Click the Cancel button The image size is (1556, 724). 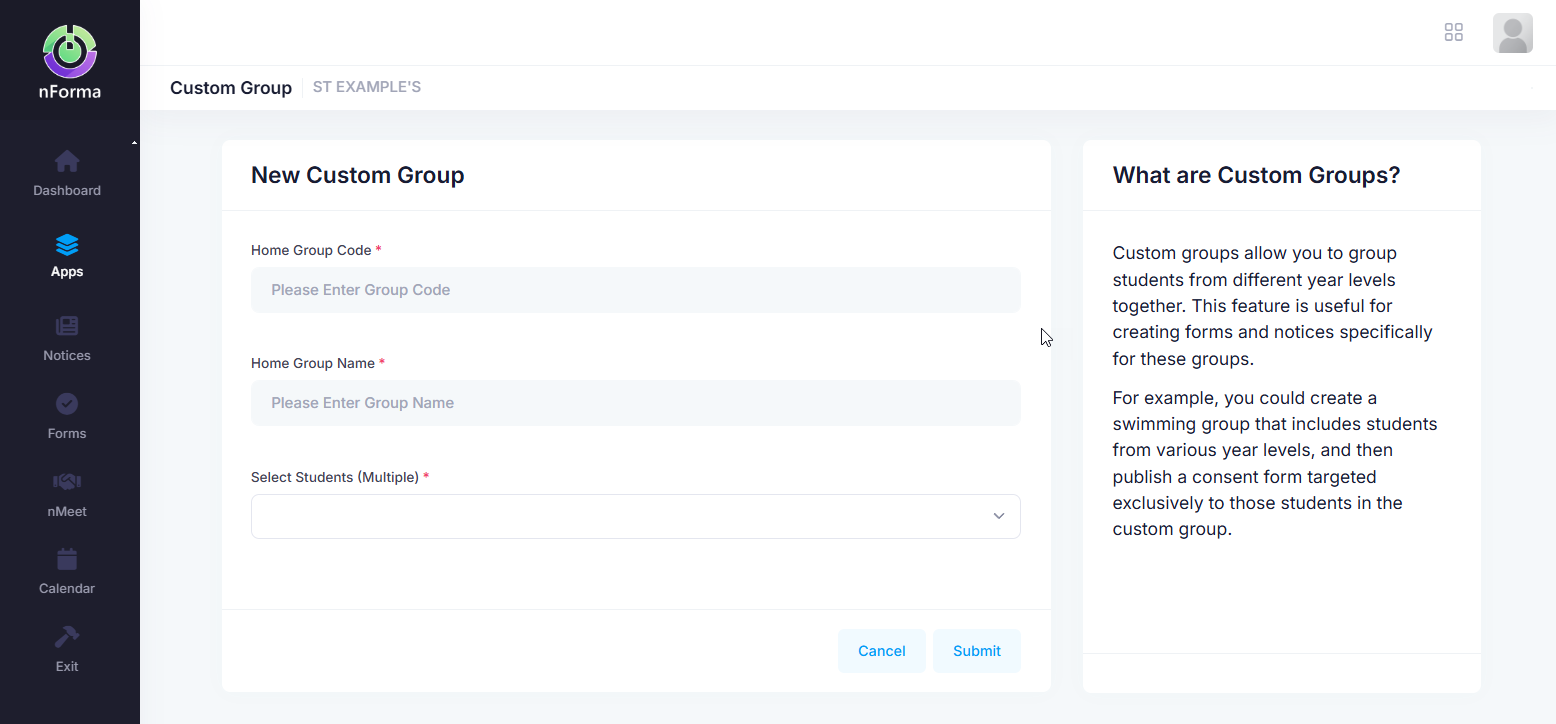pyautogui.click(x=881, y=651)
